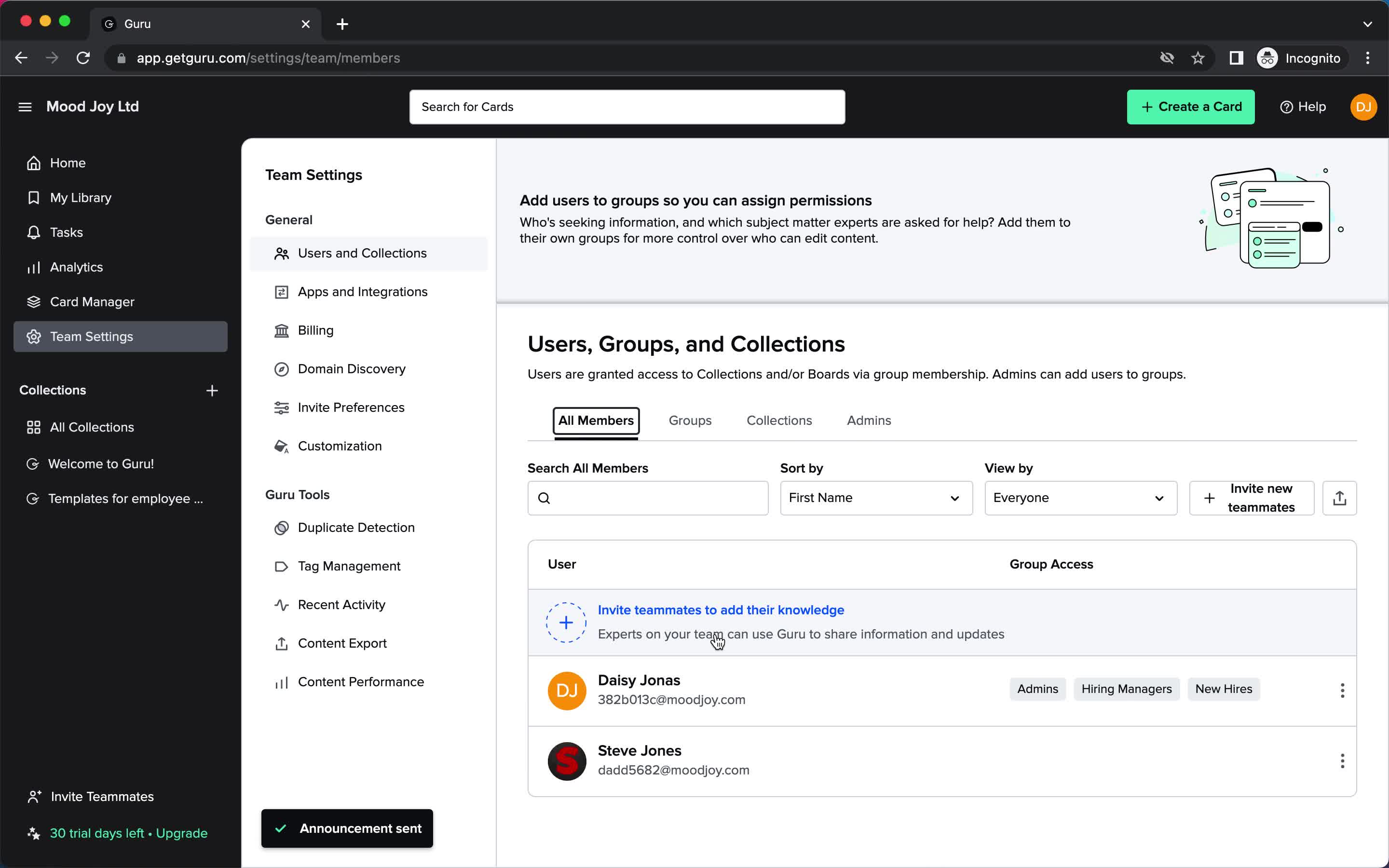Open the View by Everyone dropdown
Viewport: 1389px width, 868px height.
pos(1081,498)
